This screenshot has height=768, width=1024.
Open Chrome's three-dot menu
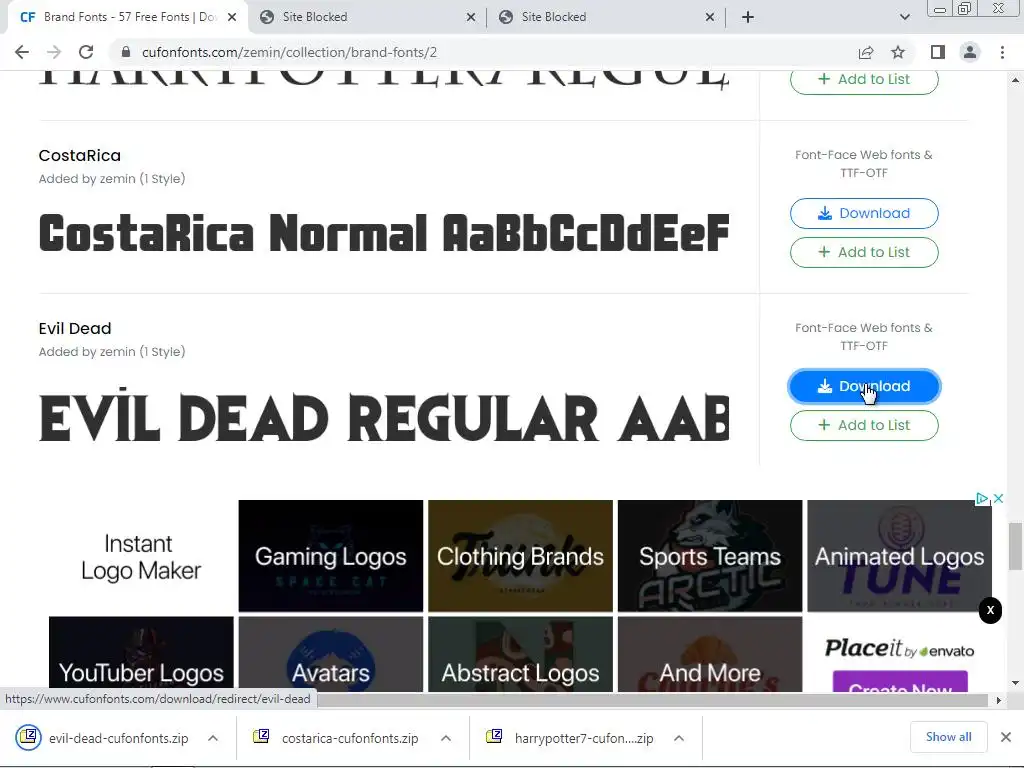tap(1002, 52)
